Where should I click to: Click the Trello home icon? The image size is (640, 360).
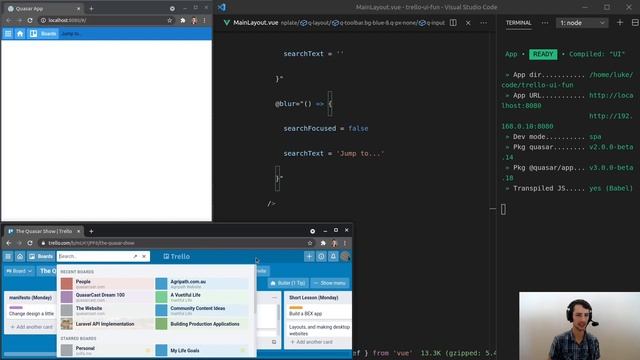(x=20, y=256)
